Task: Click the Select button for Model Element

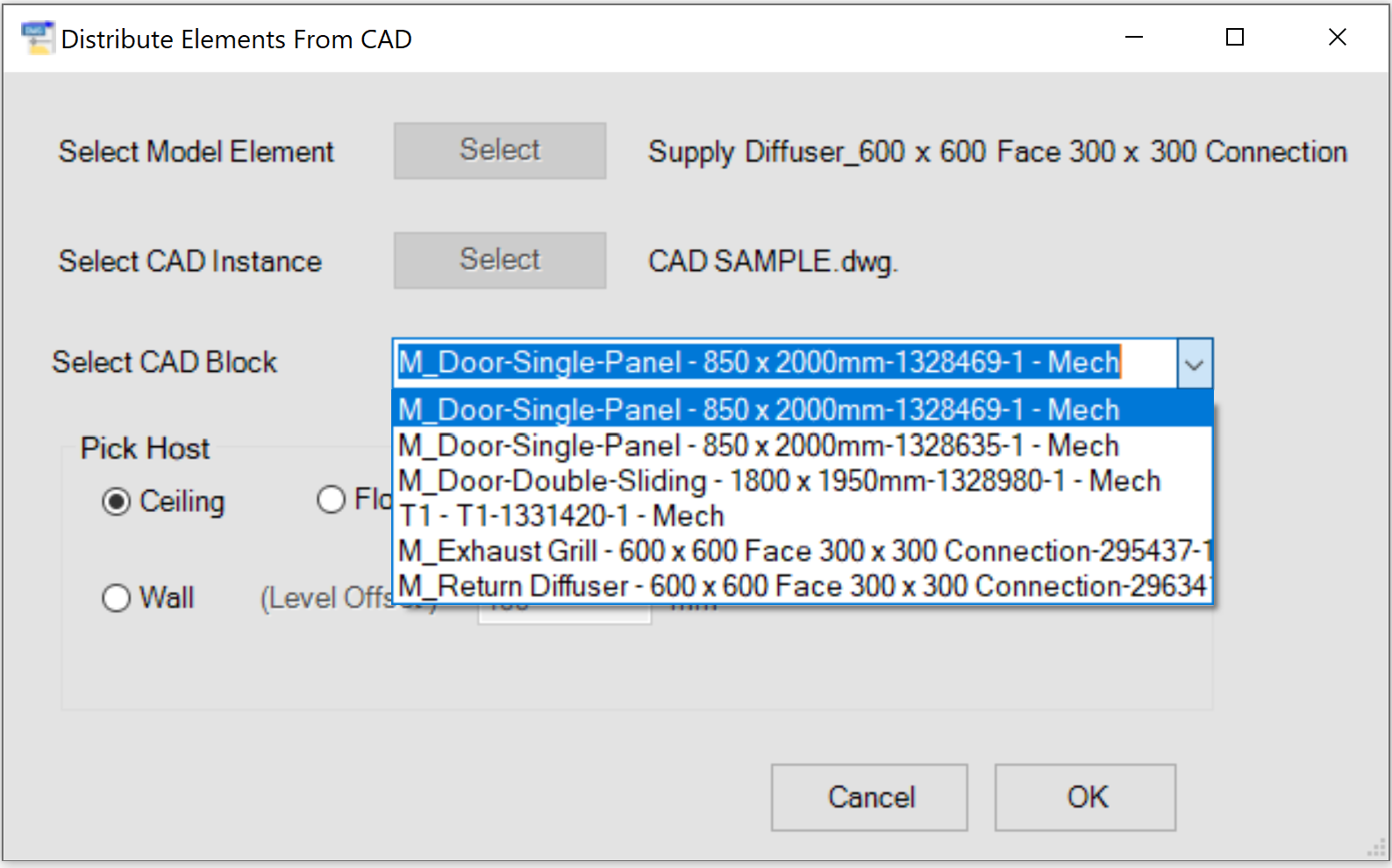Action: (x=500, y=151)
